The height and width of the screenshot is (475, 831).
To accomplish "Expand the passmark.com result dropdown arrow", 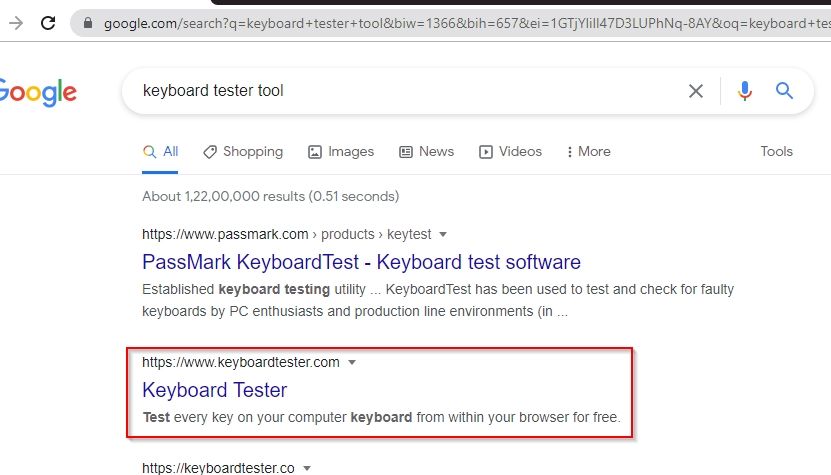I will (x=443, y=234).
